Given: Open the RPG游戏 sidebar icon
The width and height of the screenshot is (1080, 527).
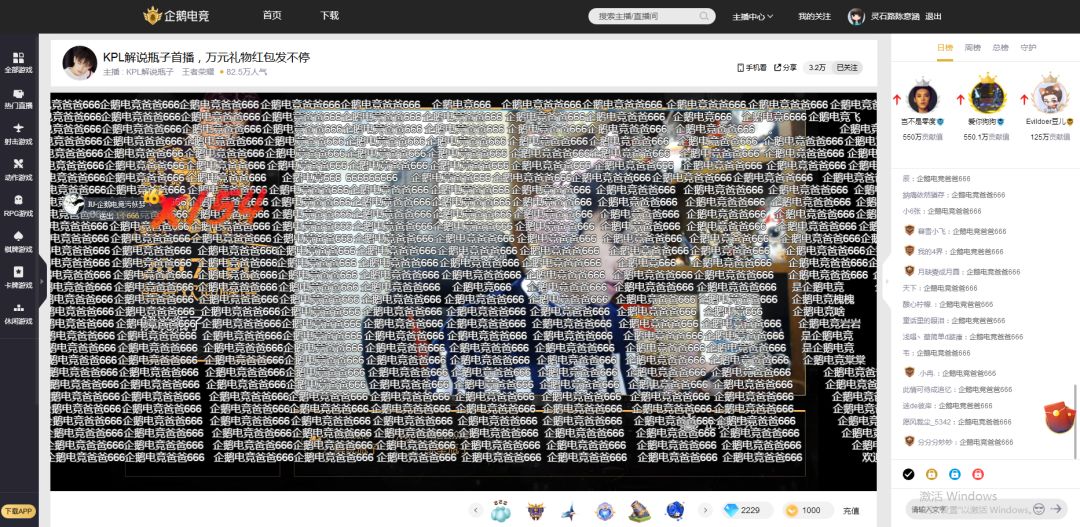Looking at the screenshot, I should coord(19,206).
